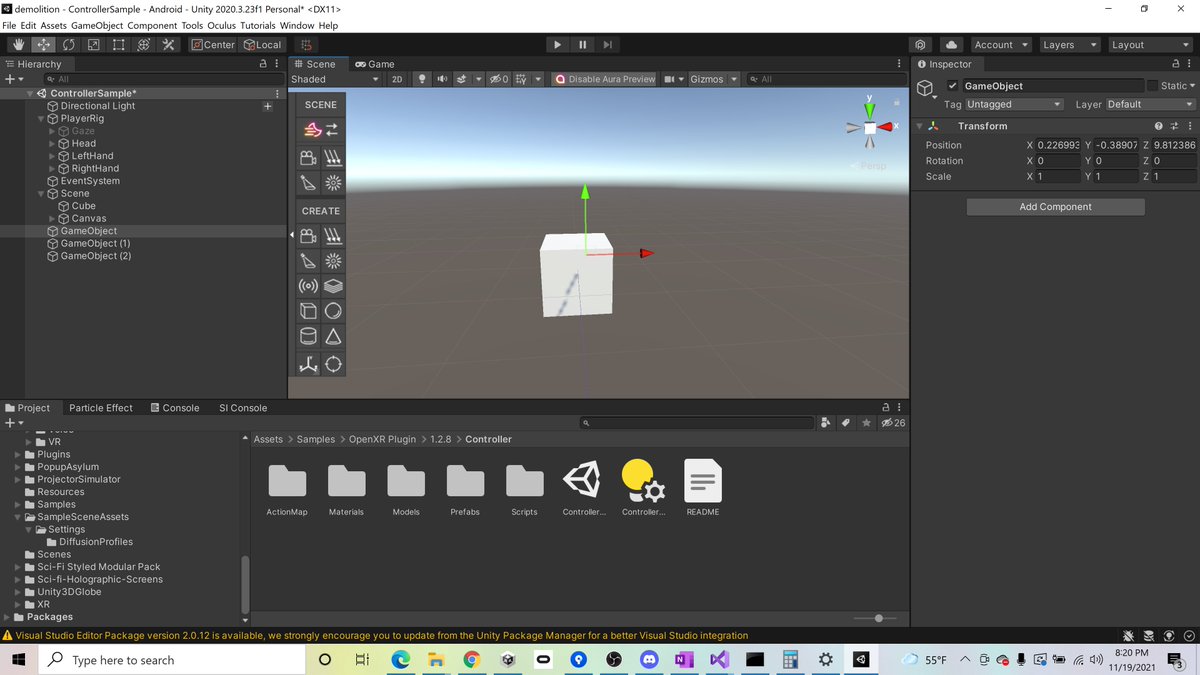Image resolution: width=1200 pixels, height=675 pixels.
Task: Toggle 2D mode in the Scene view
Action: click(398, 79)
